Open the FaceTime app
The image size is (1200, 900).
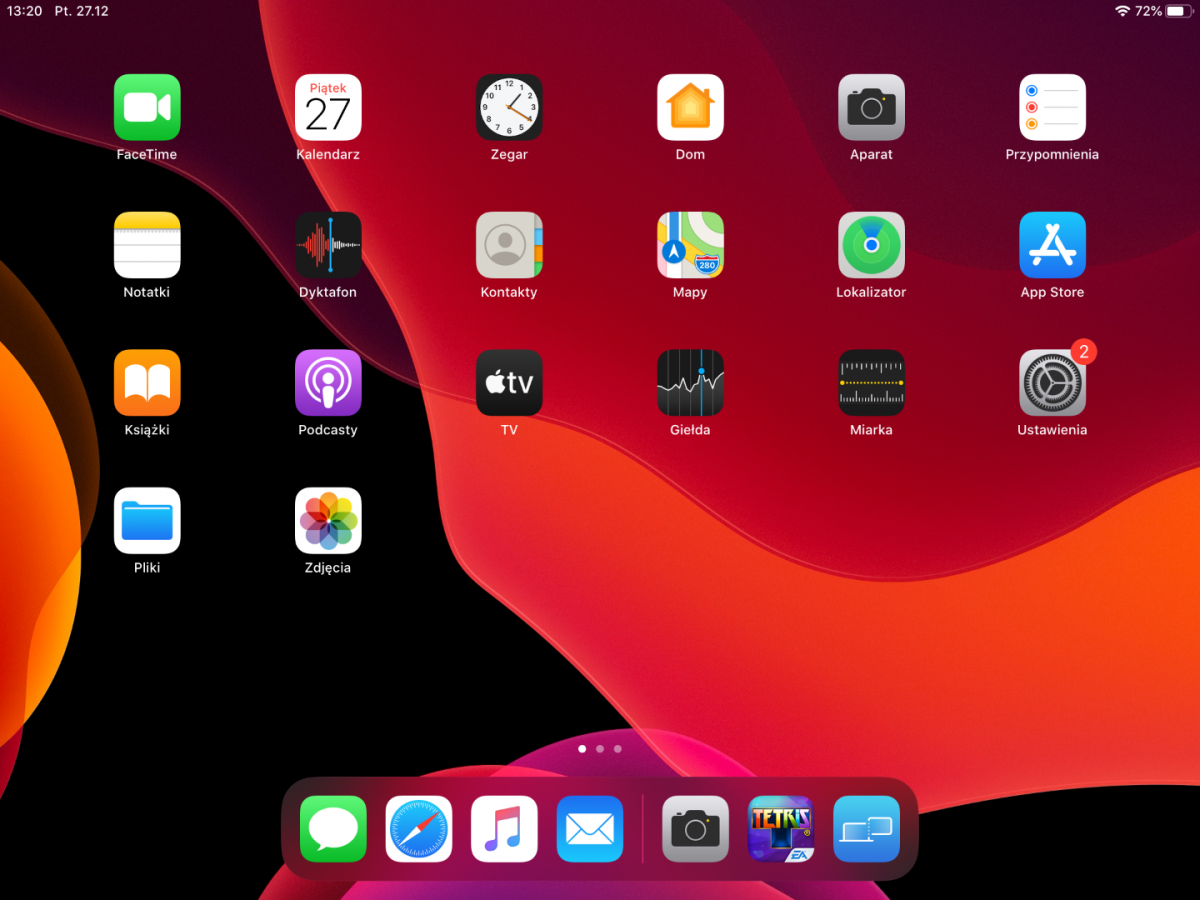pyautogui.click(x=147, y=107)
